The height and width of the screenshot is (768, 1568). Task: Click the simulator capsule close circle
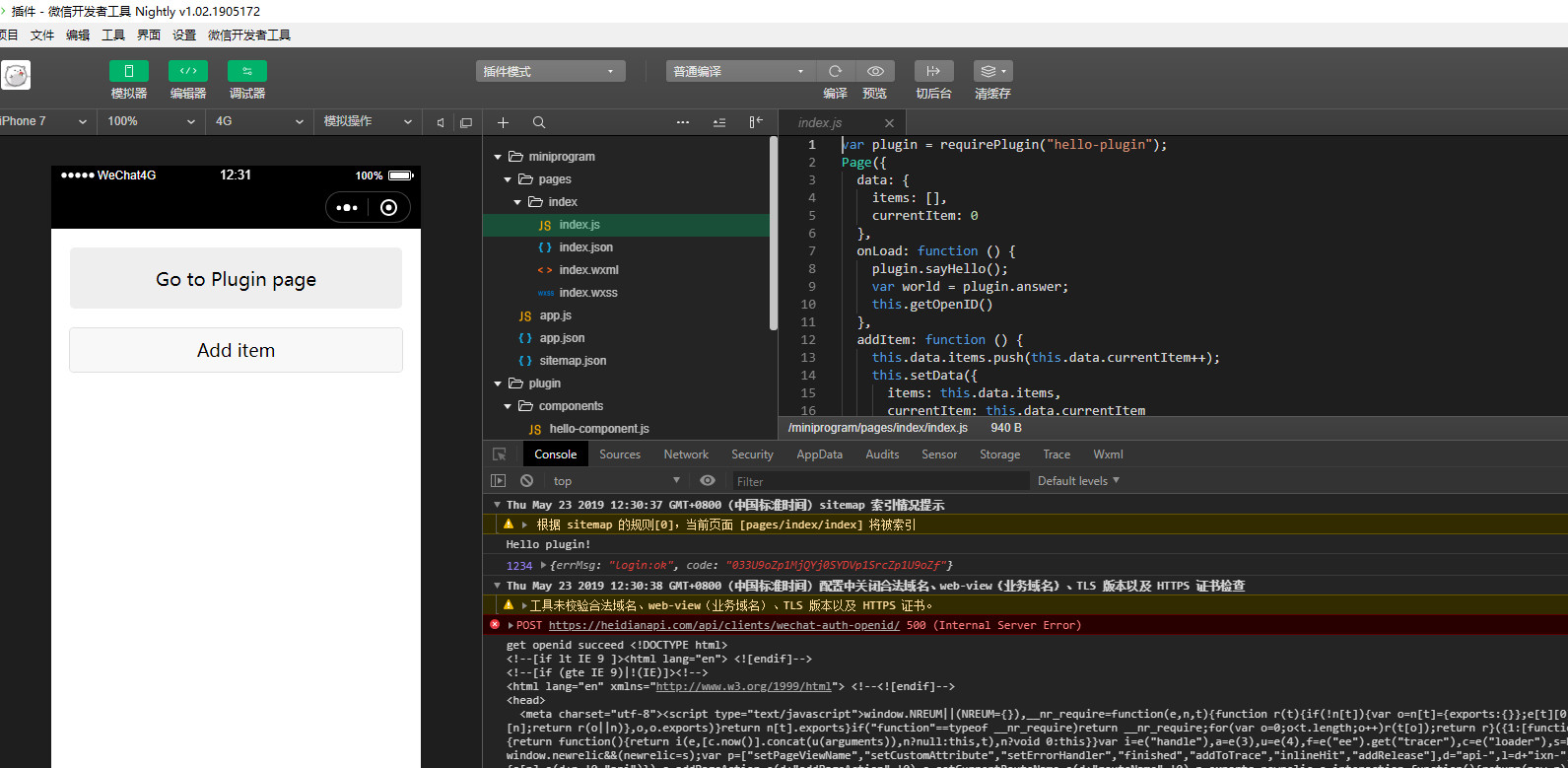click(388, 207)
